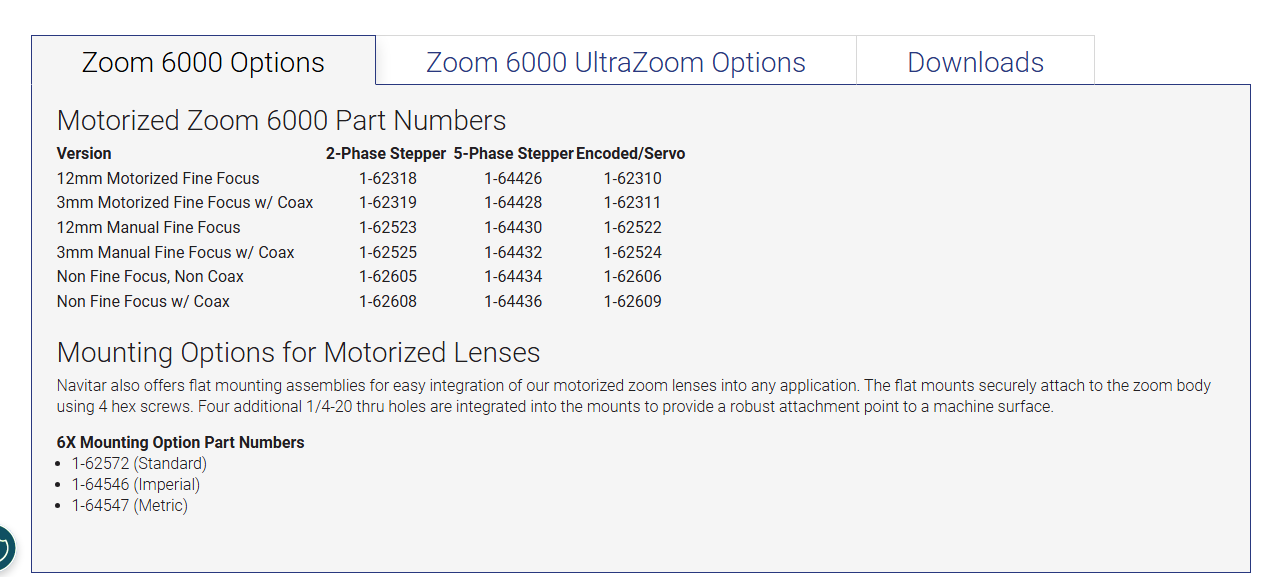
Task: Click the circular shield icon at bottom left
Action: pos(3,549)
